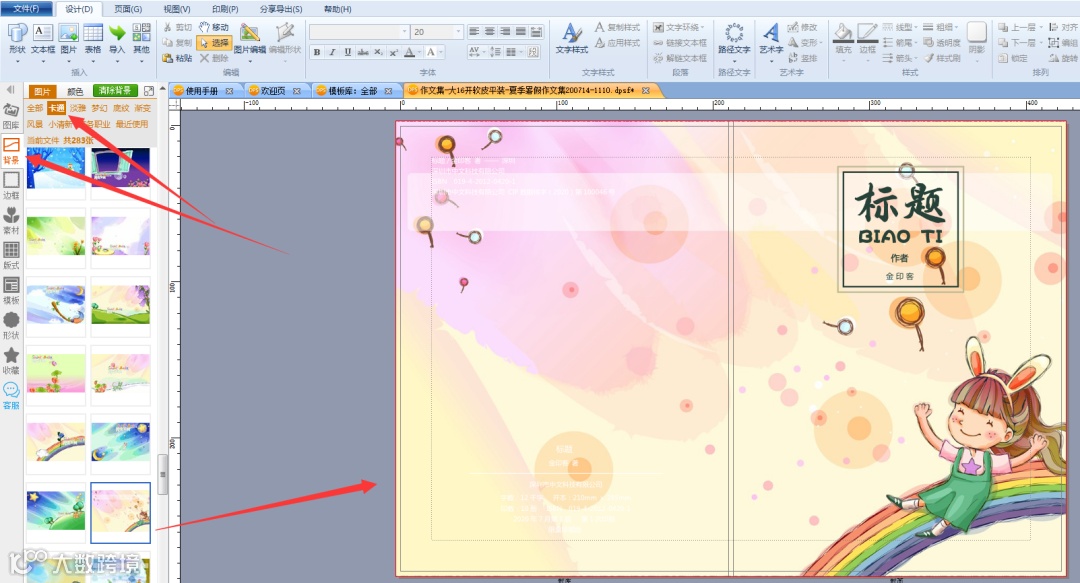Switch to the 颜色 tab in background panel
Screen dimensions: 1080x583
point(75,92)
